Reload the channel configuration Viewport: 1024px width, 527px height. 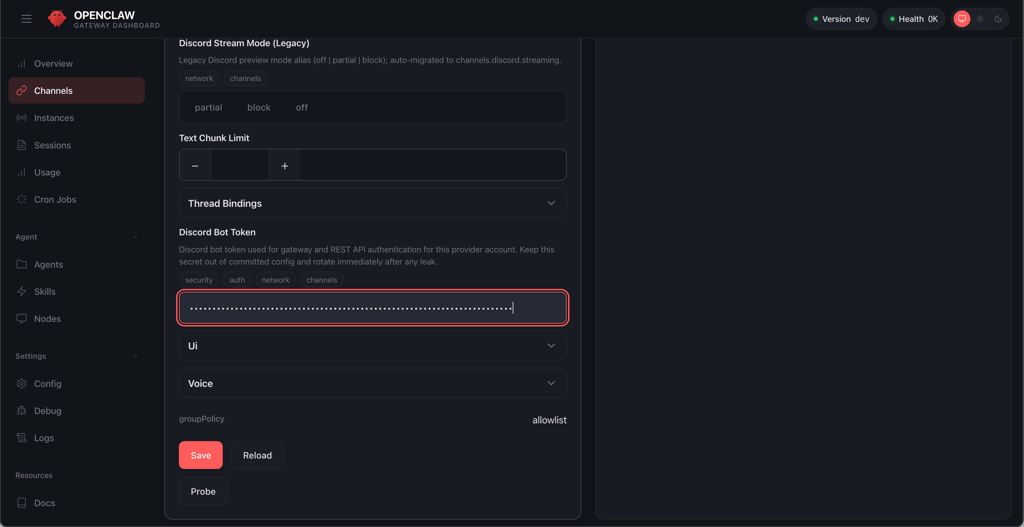pos(257,455)
